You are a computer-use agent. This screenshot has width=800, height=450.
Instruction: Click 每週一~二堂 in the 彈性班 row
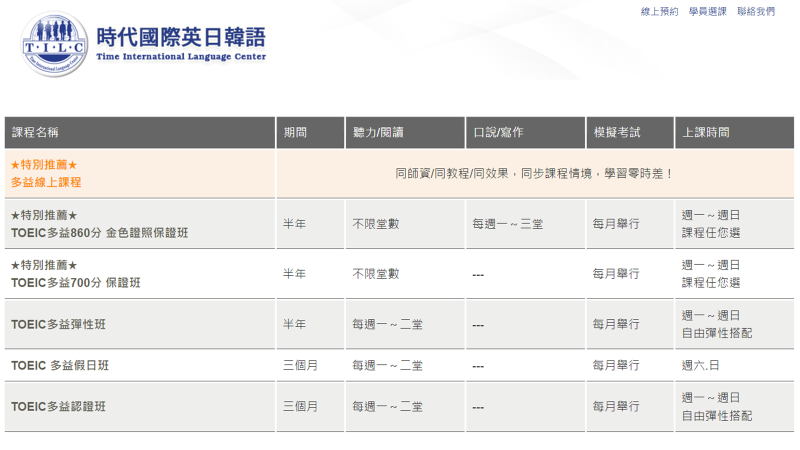pos(387,324)
